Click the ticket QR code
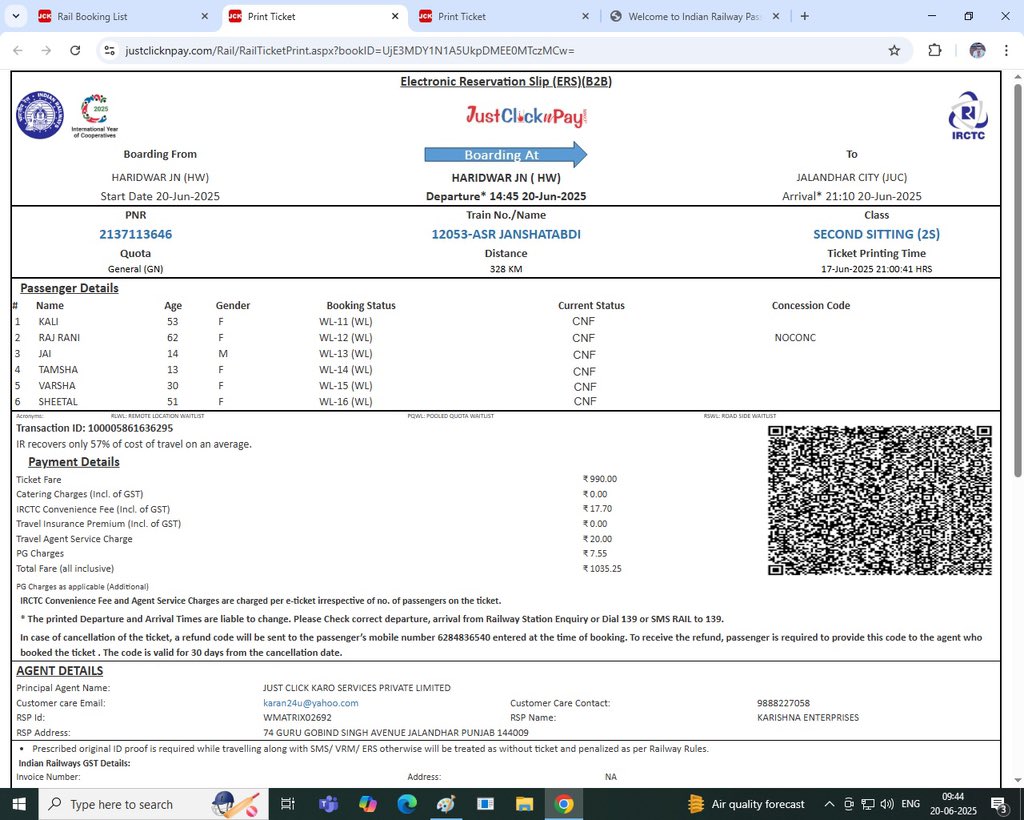The image size is (1024, 820). click(880, 500)
